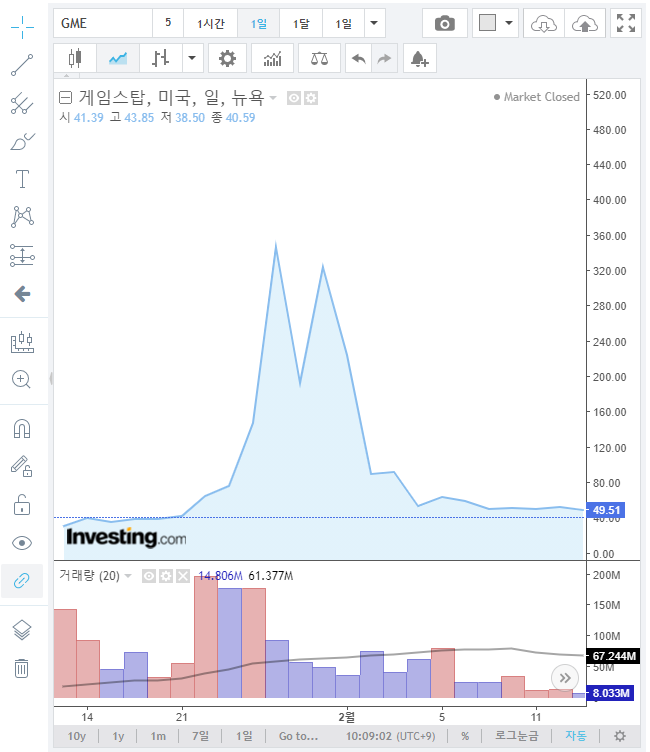
Task: Select the long position prediction tool
Action: click(22, 255)
